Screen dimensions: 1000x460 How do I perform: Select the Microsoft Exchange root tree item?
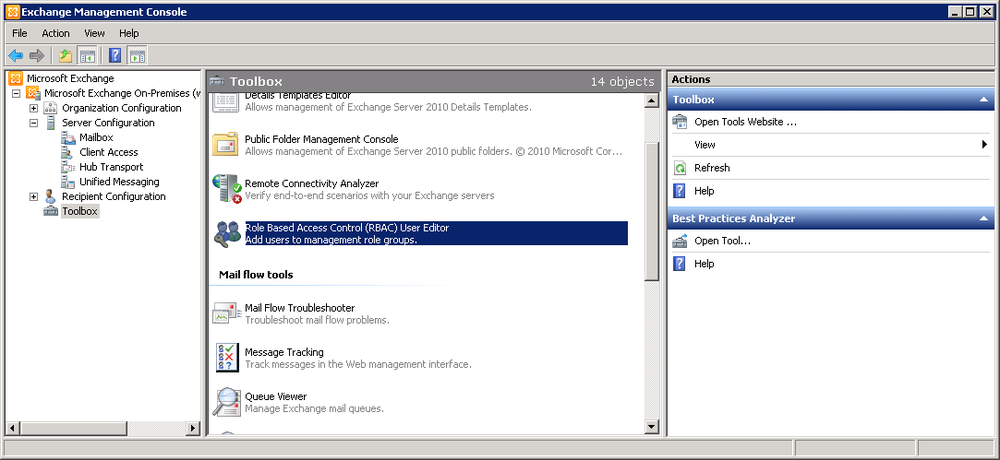(x=70, y=78)
